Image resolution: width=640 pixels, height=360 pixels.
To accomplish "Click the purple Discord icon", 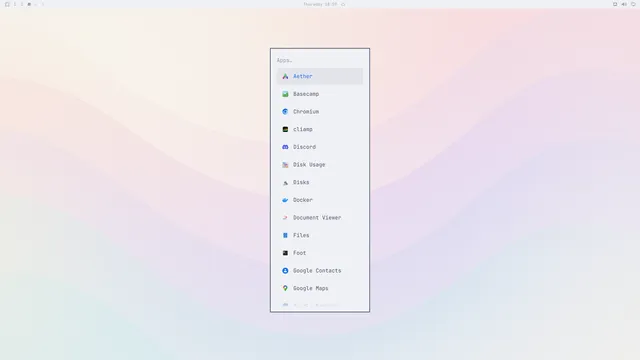I will point(285,147).
